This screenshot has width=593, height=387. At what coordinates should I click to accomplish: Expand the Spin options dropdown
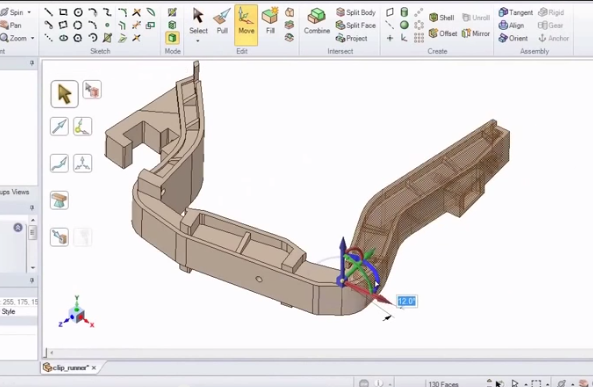(29, 12)
